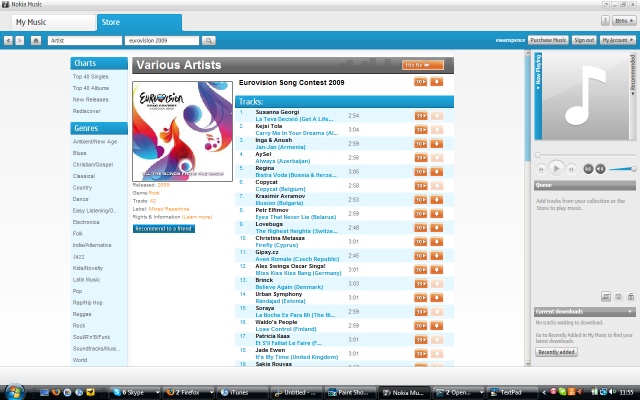Viewport: 640px width, 400px height.
Task: Click the magnifier search button
Action: point(209,40)
